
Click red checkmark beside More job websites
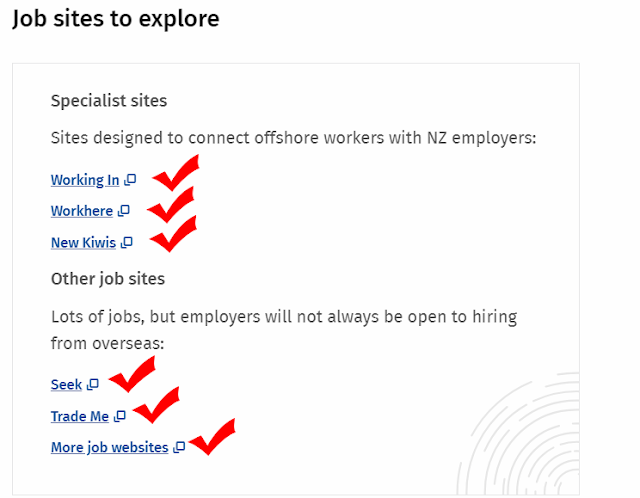212,437
